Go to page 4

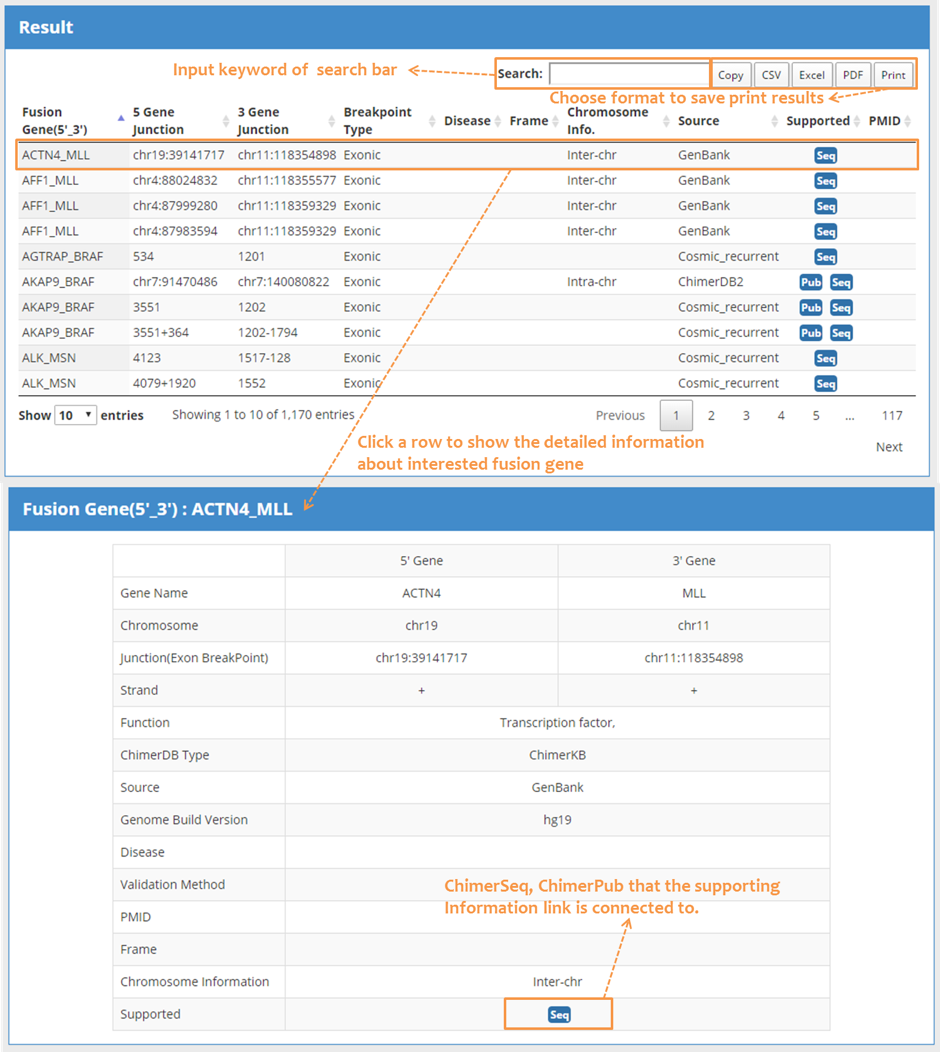coord(781,415)
